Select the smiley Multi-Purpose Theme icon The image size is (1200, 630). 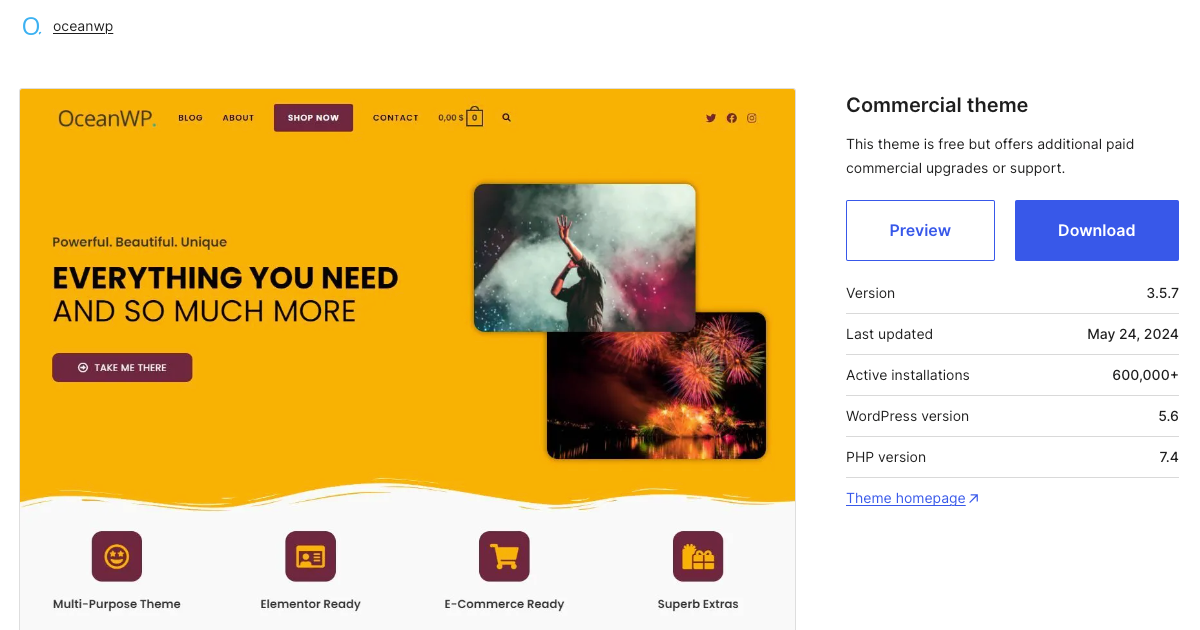[x=117, y=556]
